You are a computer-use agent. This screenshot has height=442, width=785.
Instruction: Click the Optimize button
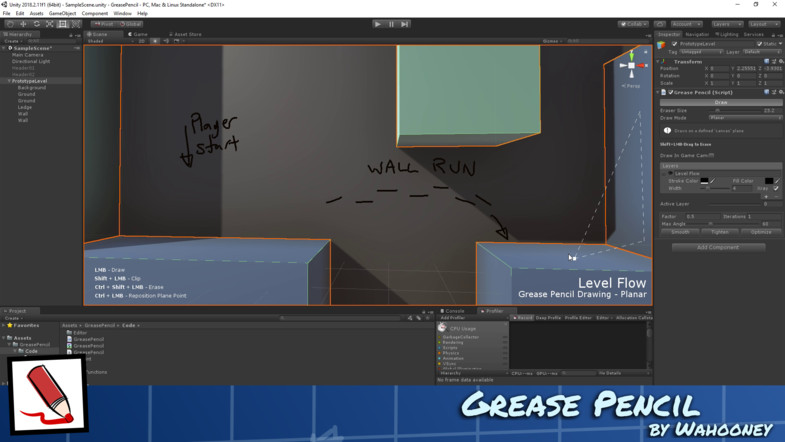tap(761, 232)
